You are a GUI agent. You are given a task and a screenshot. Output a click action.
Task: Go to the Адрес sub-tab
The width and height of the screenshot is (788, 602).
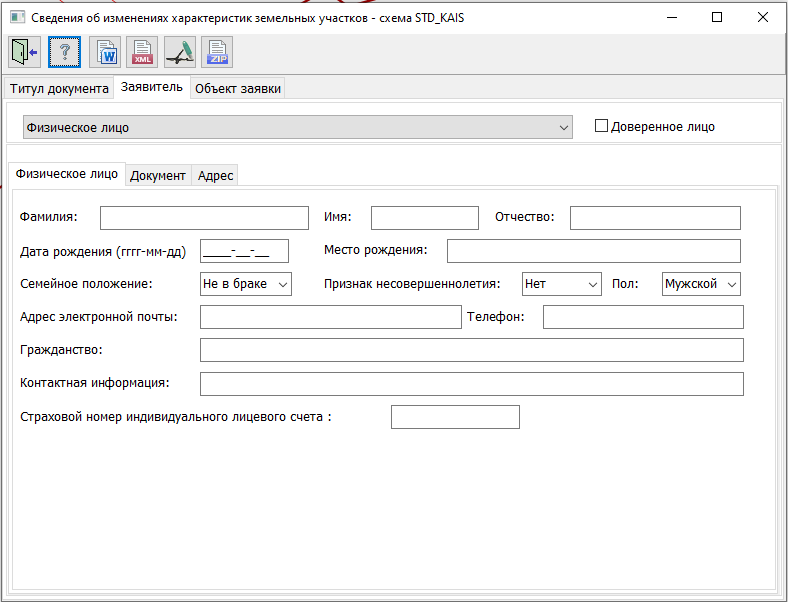[x=215, y=175]
